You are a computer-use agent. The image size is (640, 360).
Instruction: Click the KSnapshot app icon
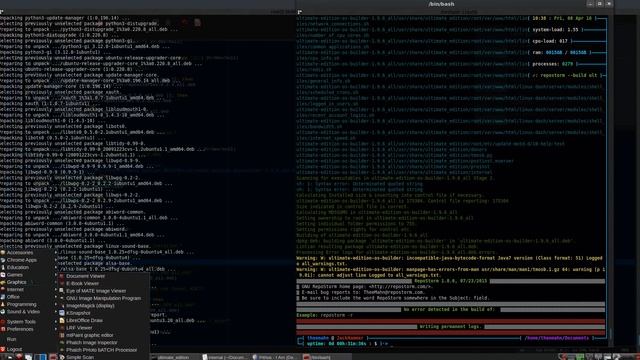coord(62,313)
